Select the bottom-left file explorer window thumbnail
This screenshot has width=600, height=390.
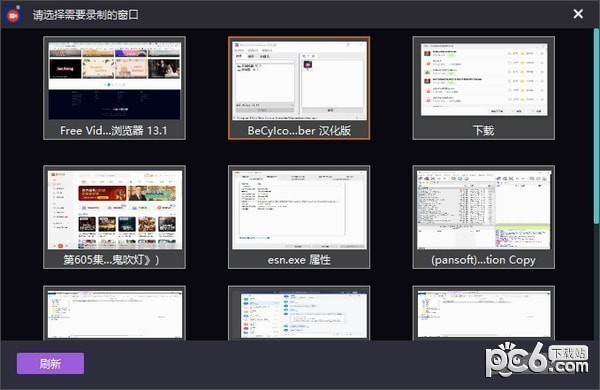(x=114, y=313)
